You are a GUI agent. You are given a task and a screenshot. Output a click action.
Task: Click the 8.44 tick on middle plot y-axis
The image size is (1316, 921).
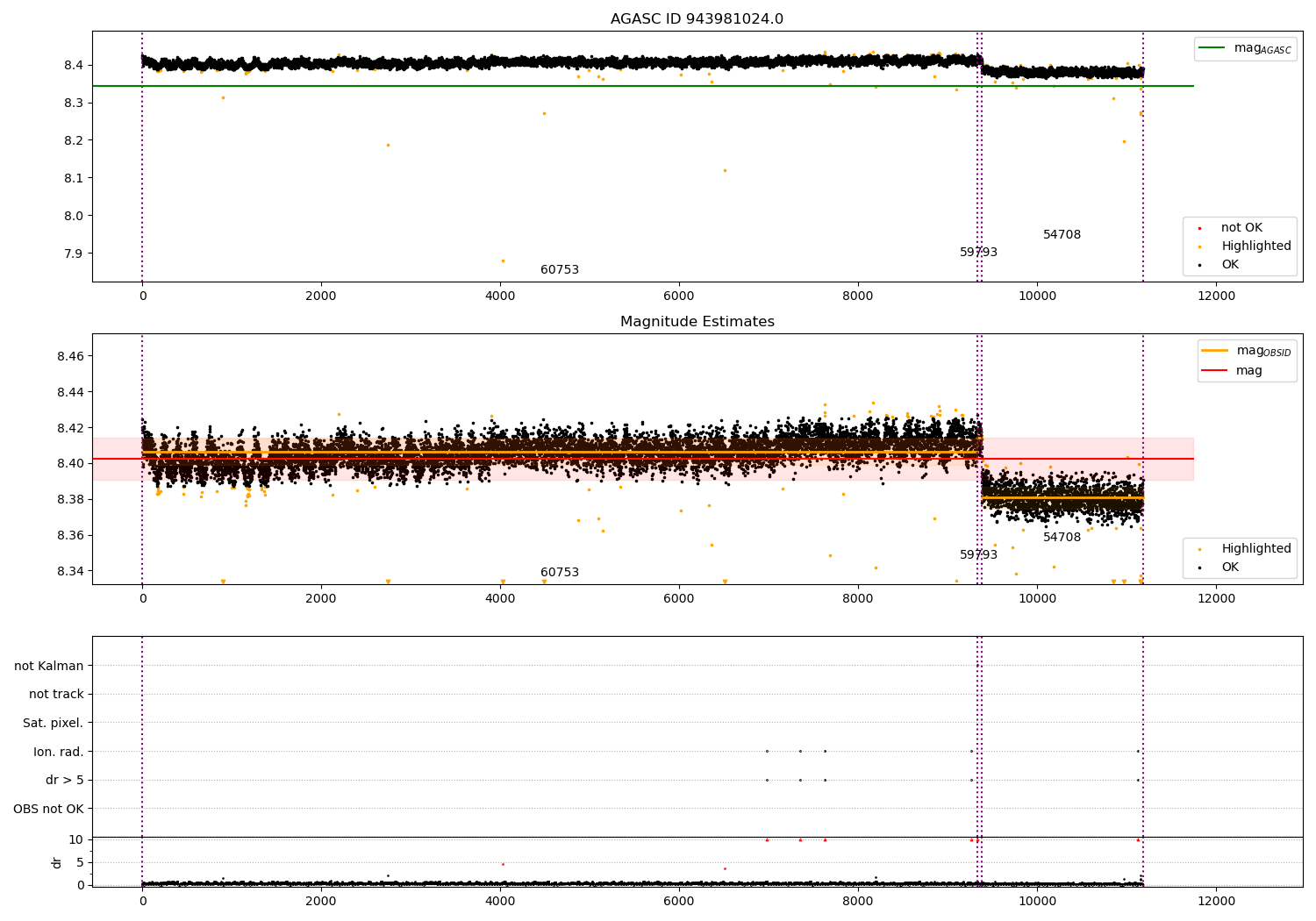point(69,393)
